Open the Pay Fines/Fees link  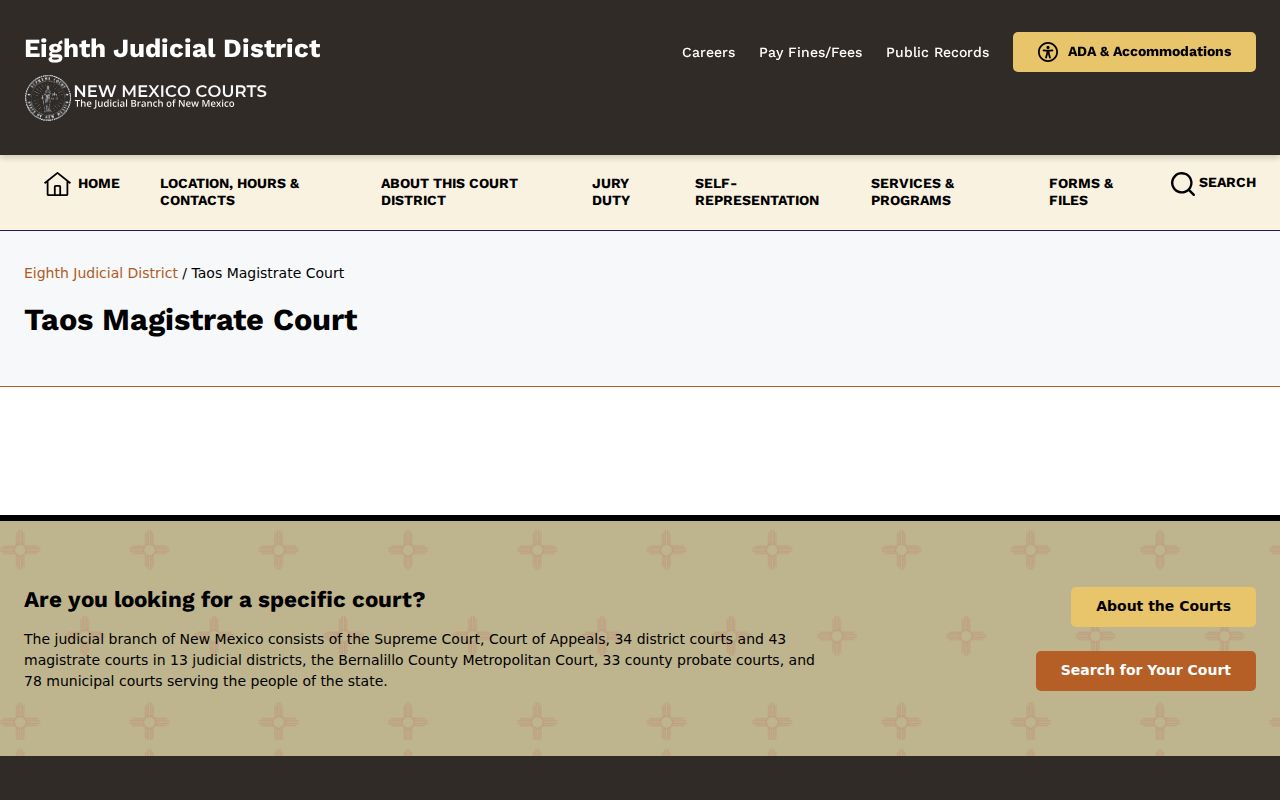(810, 52)
